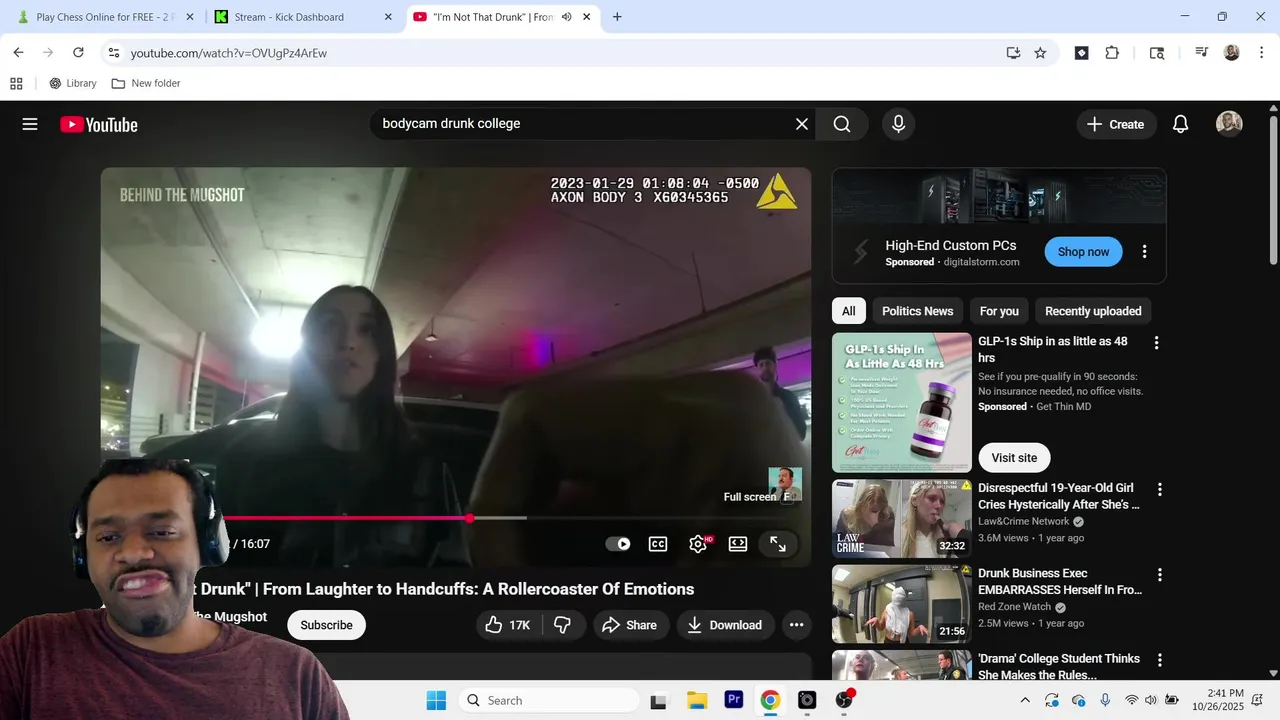Open the Disrespectful 19-Year-Old Girl thumbnail

click(x=901, y=519)
